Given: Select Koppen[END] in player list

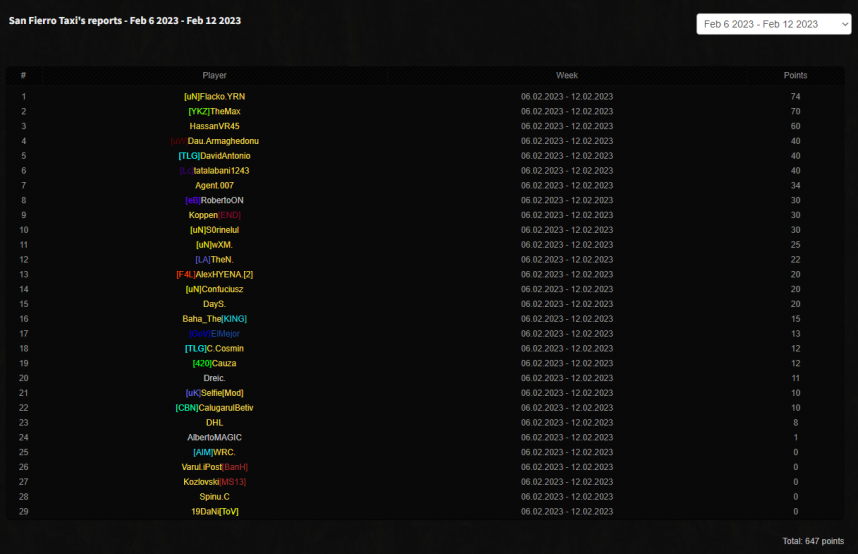Looking at the screenshot, I should 214,215.
